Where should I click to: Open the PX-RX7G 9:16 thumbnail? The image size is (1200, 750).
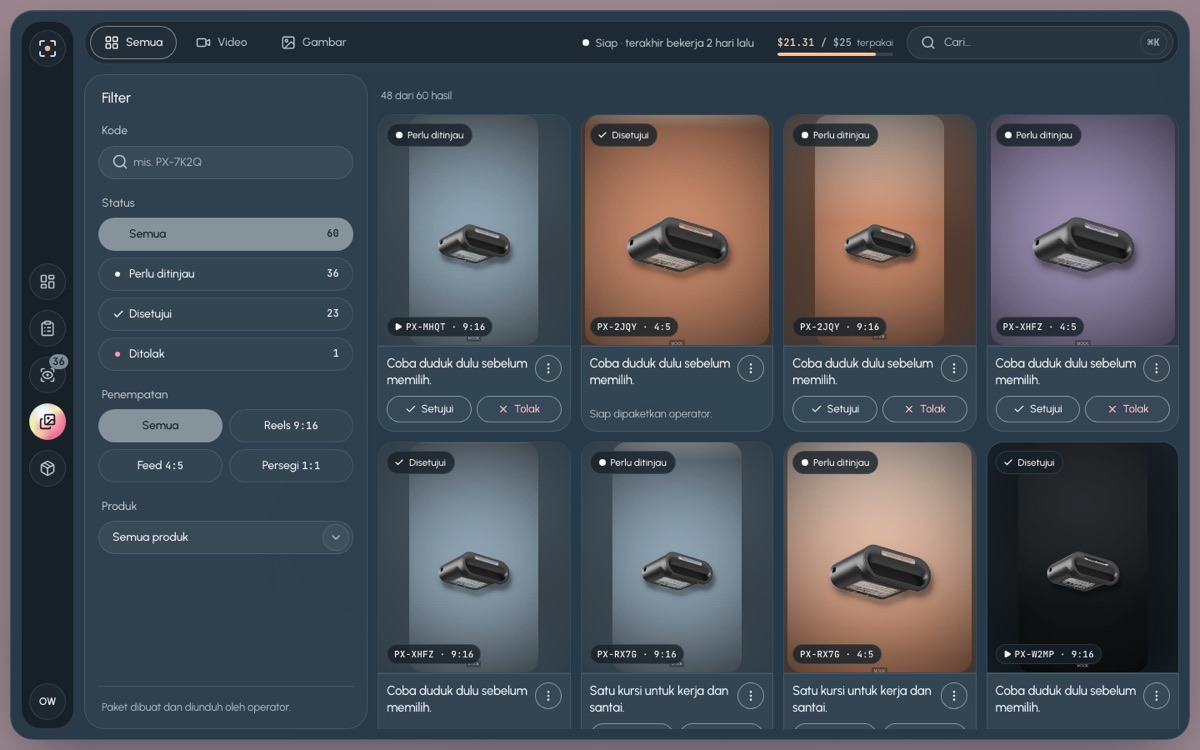pyautogui.click(x=677, y=558)
